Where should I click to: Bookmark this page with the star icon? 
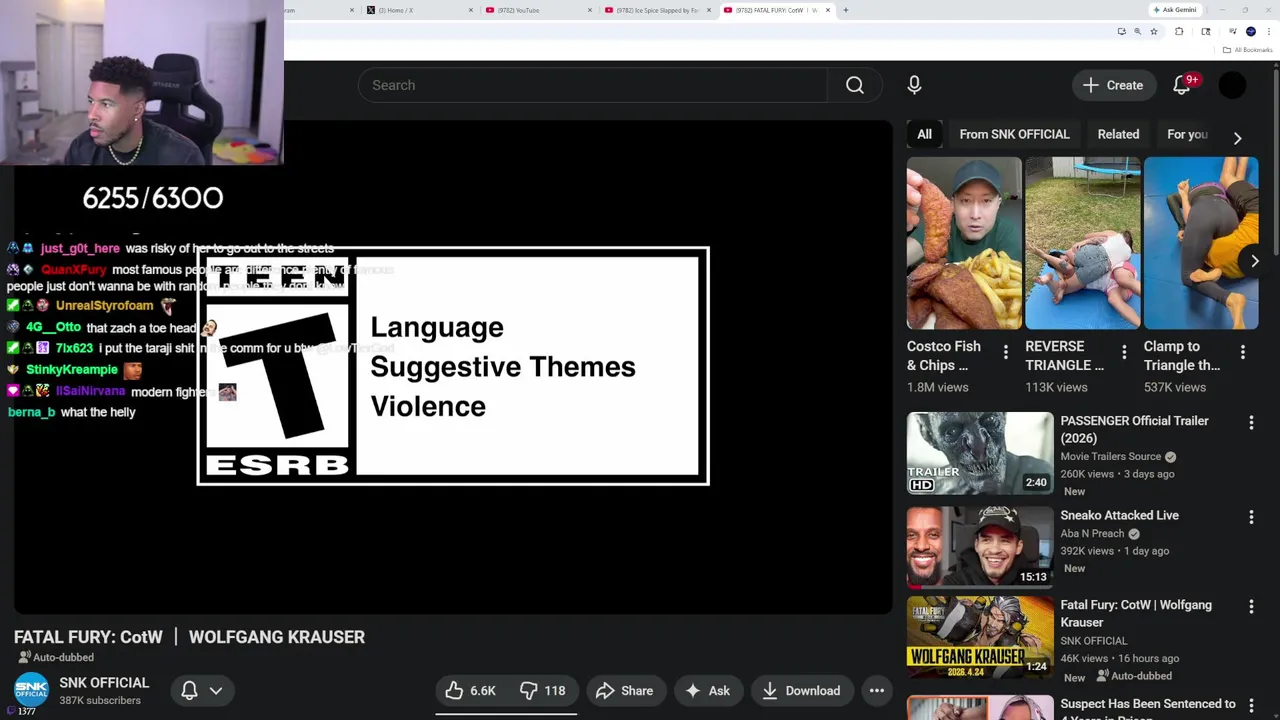[1153, 32]
